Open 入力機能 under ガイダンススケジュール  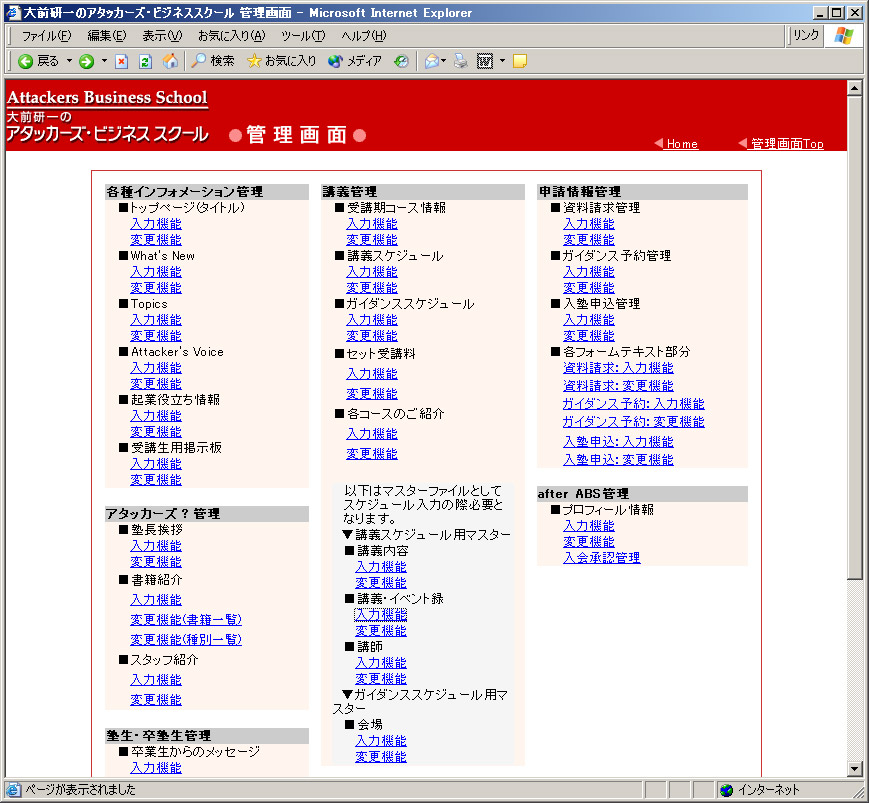pyautogui.click(x=372, y=320)
